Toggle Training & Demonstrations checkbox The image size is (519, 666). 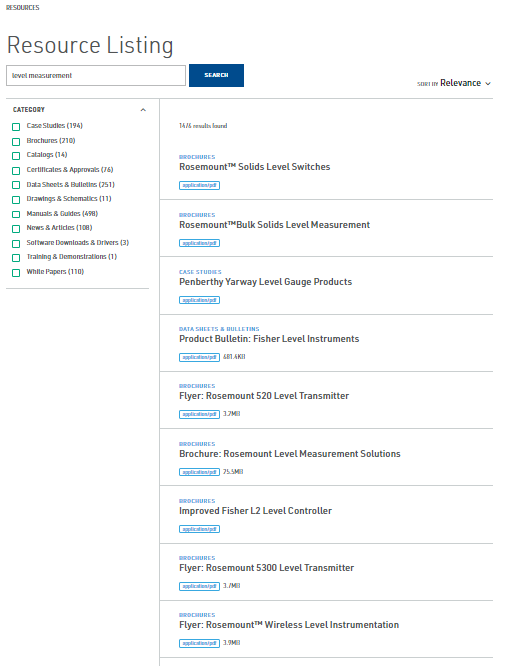(16, 257)
